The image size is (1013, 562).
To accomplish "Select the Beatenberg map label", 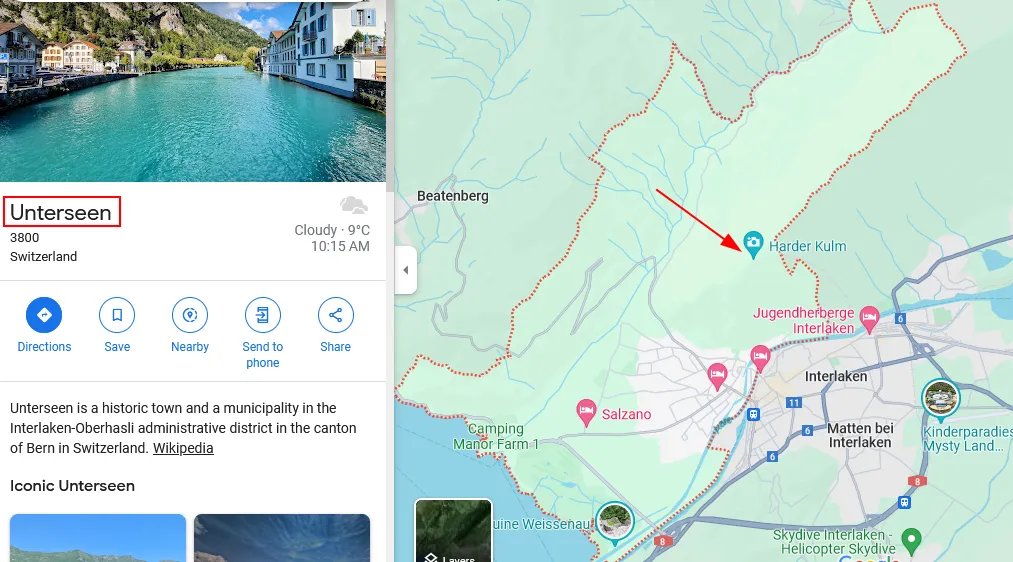I will point(452,196).
